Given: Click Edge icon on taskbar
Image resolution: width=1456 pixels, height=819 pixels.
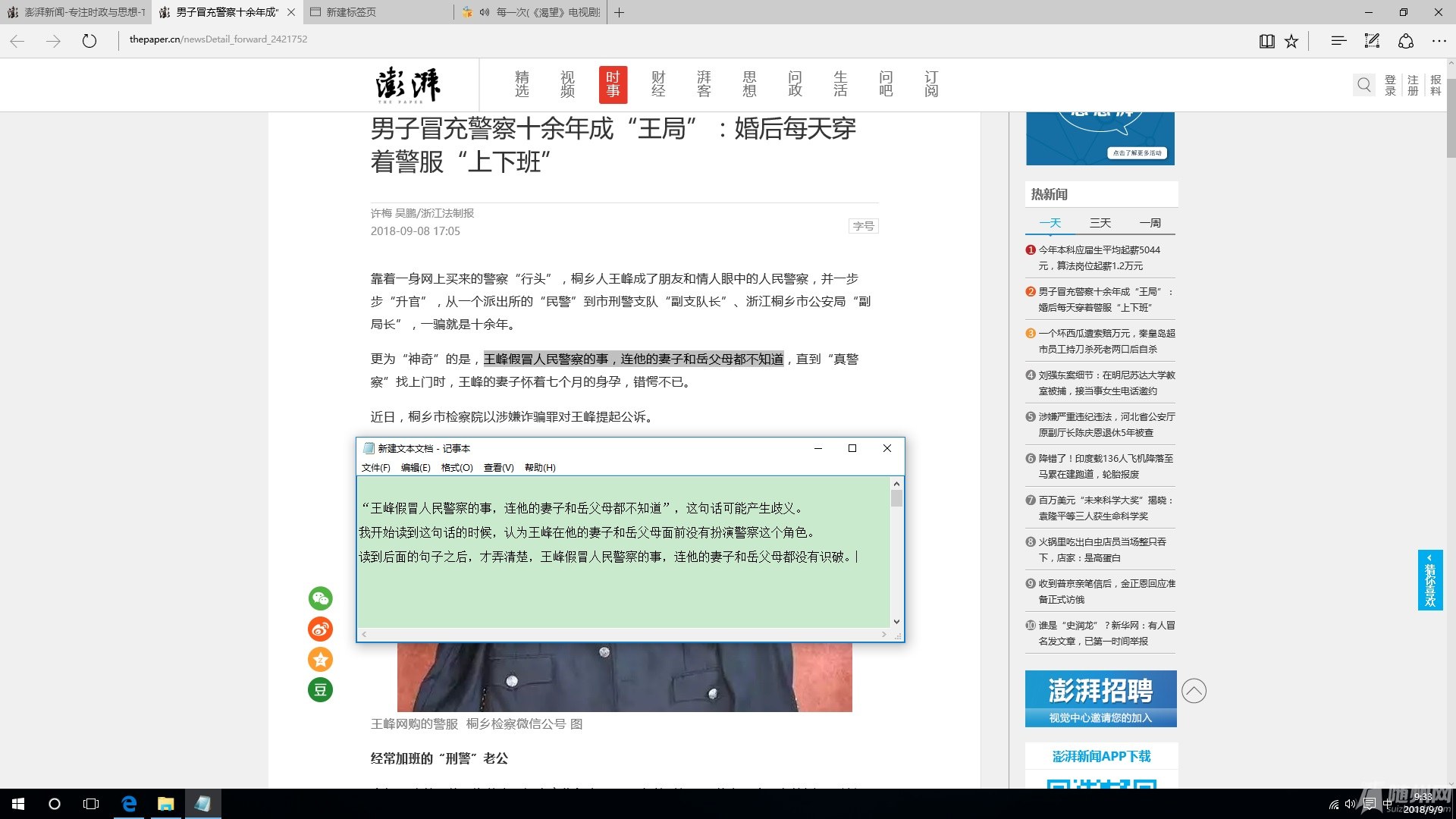Looking at the screenshot, I should click(x=129, y=804).
